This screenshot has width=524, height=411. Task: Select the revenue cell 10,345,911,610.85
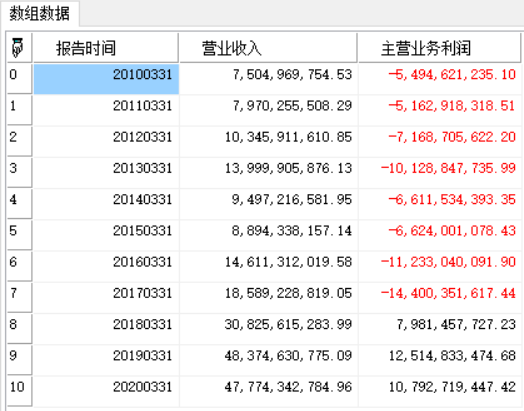coord(269,141)
